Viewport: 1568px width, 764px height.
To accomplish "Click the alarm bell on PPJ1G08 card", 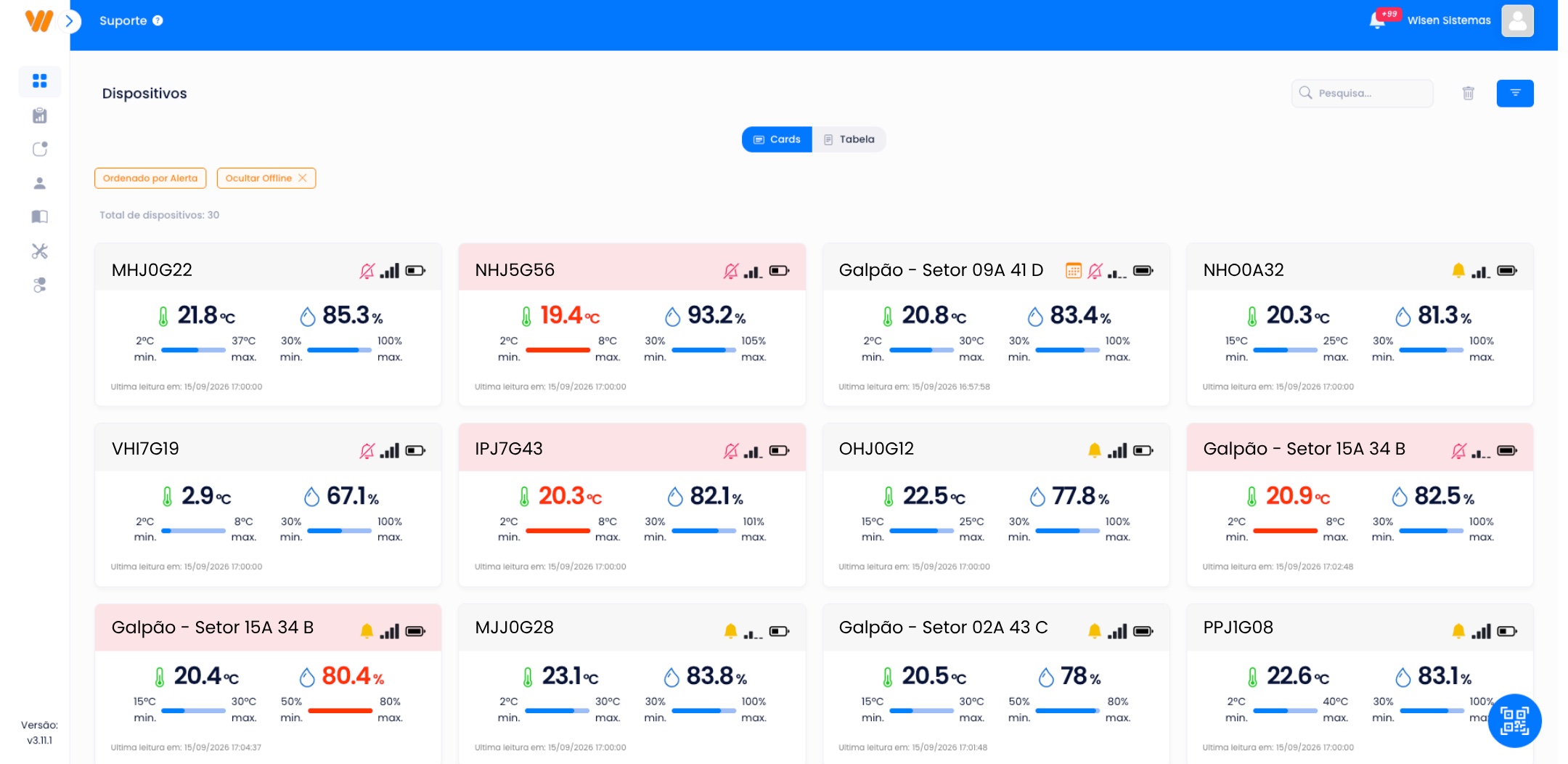I will click(1458, 631).
